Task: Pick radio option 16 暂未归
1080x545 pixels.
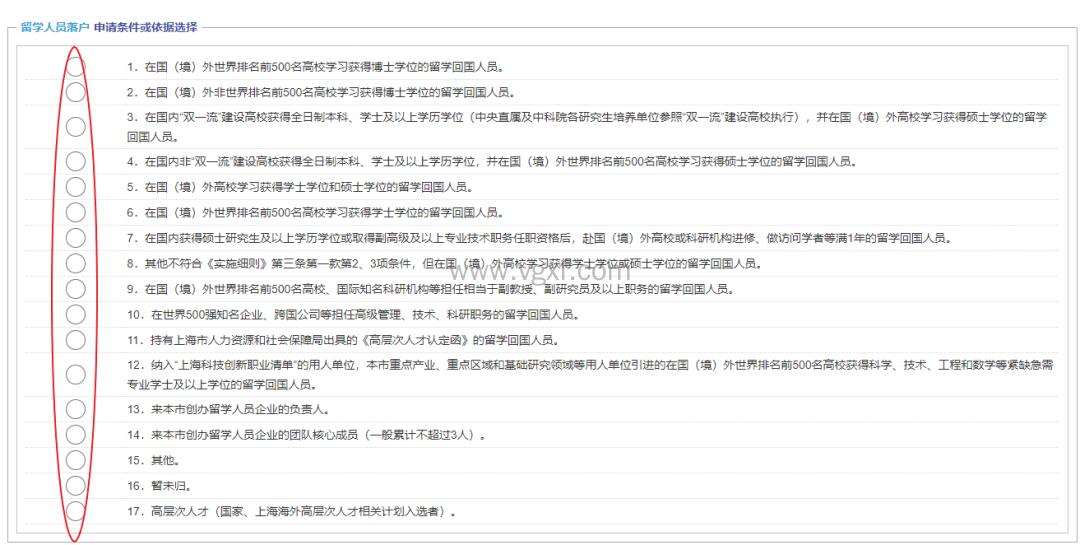Action: (75, 486)
